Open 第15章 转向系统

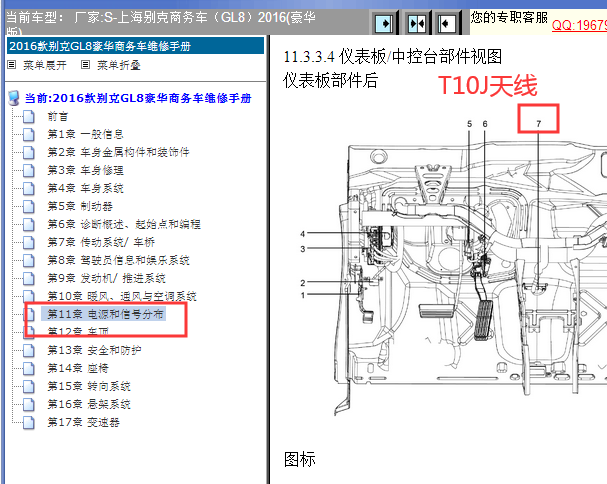pyautogui.click(x=89, y=386)
